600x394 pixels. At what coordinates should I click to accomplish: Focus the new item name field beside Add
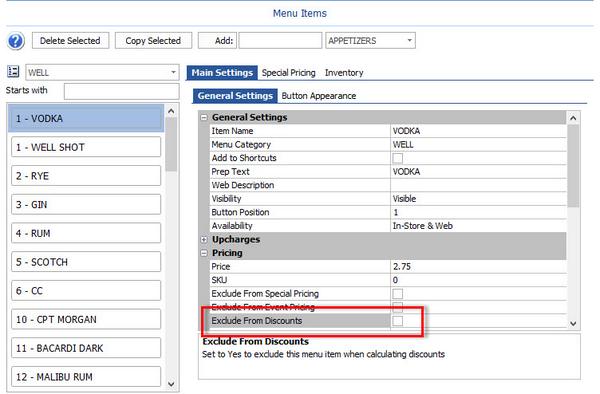[280, 41]
